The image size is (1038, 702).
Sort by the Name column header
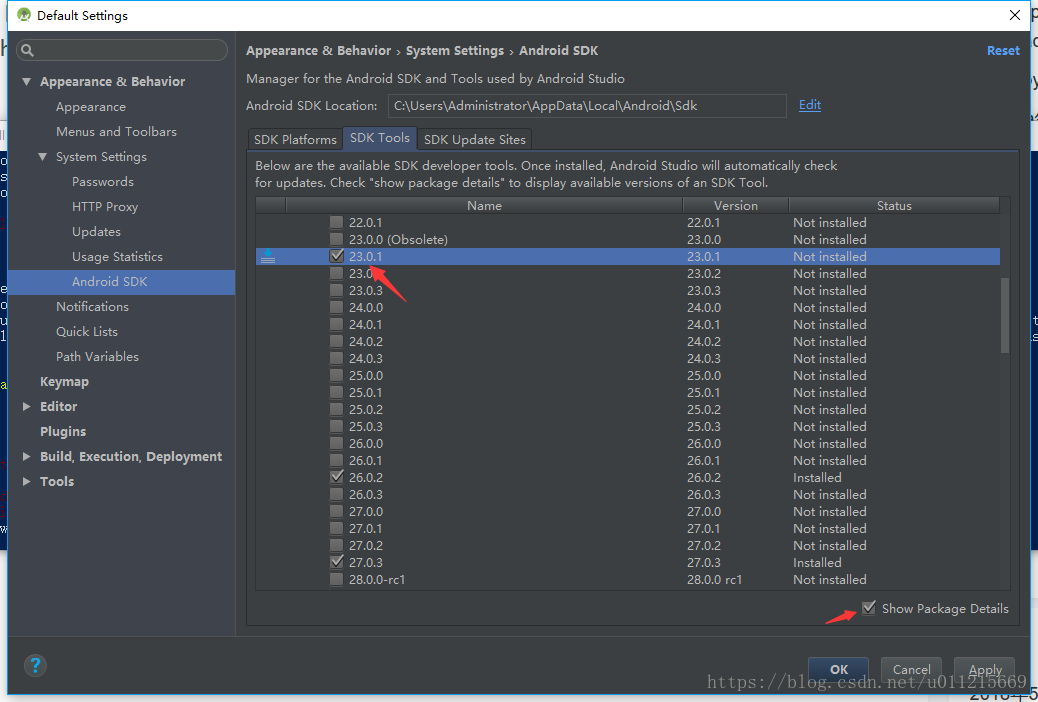coord(484,205)
